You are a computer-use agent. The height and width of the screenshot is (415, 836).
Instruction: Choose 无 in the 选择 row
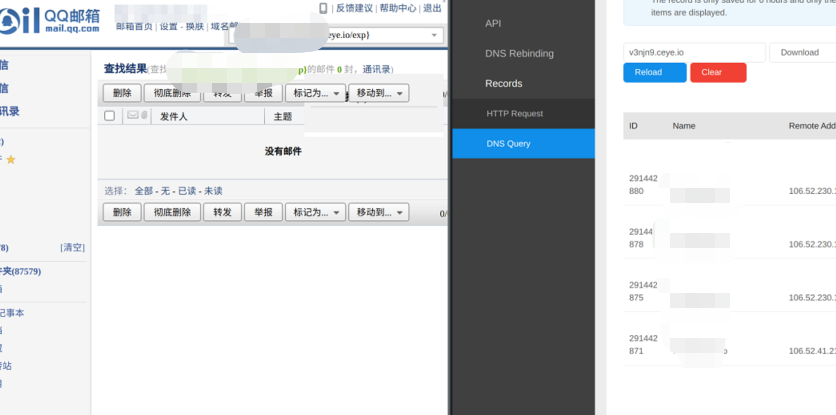pos(165,191)
